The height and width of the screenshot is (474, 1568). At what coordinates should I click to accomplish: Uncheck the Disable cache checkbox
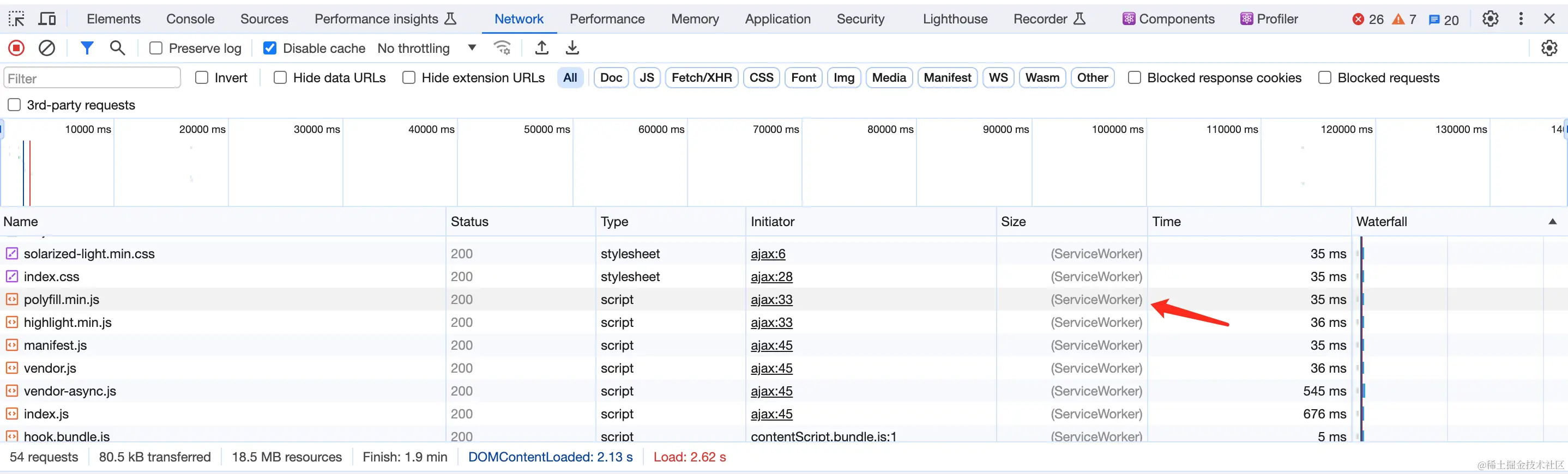coord(270,48)
